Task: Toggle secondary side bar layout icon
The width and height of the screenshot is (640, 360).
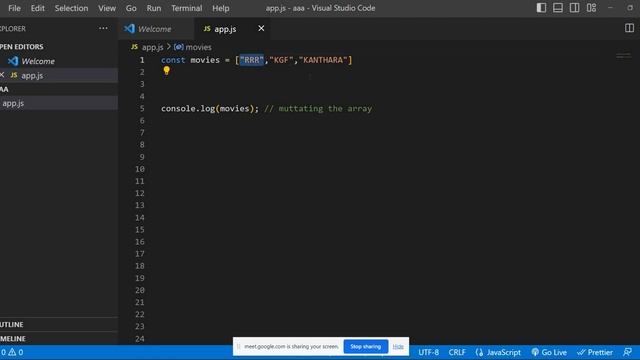Action: click(x=574, y=8)
